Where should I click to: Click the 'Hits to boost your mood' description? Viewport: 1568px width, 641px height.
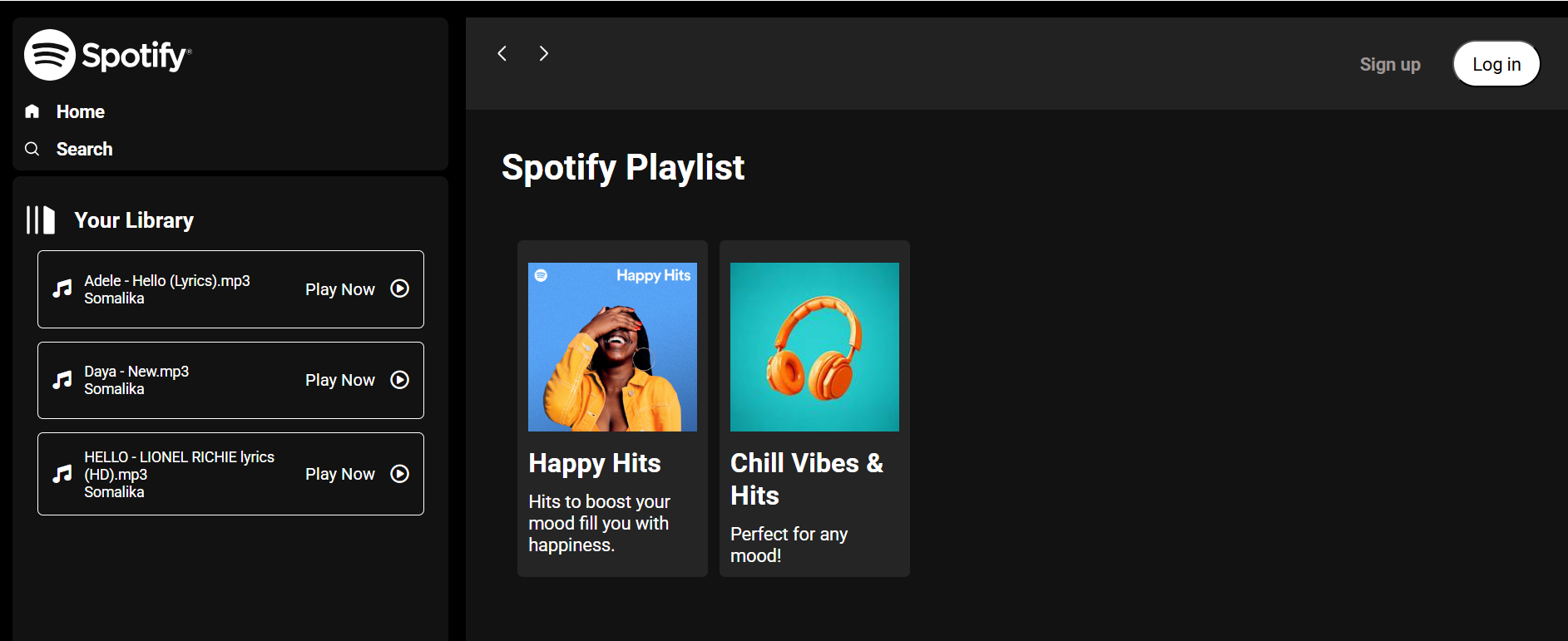(x=599, y=523)
